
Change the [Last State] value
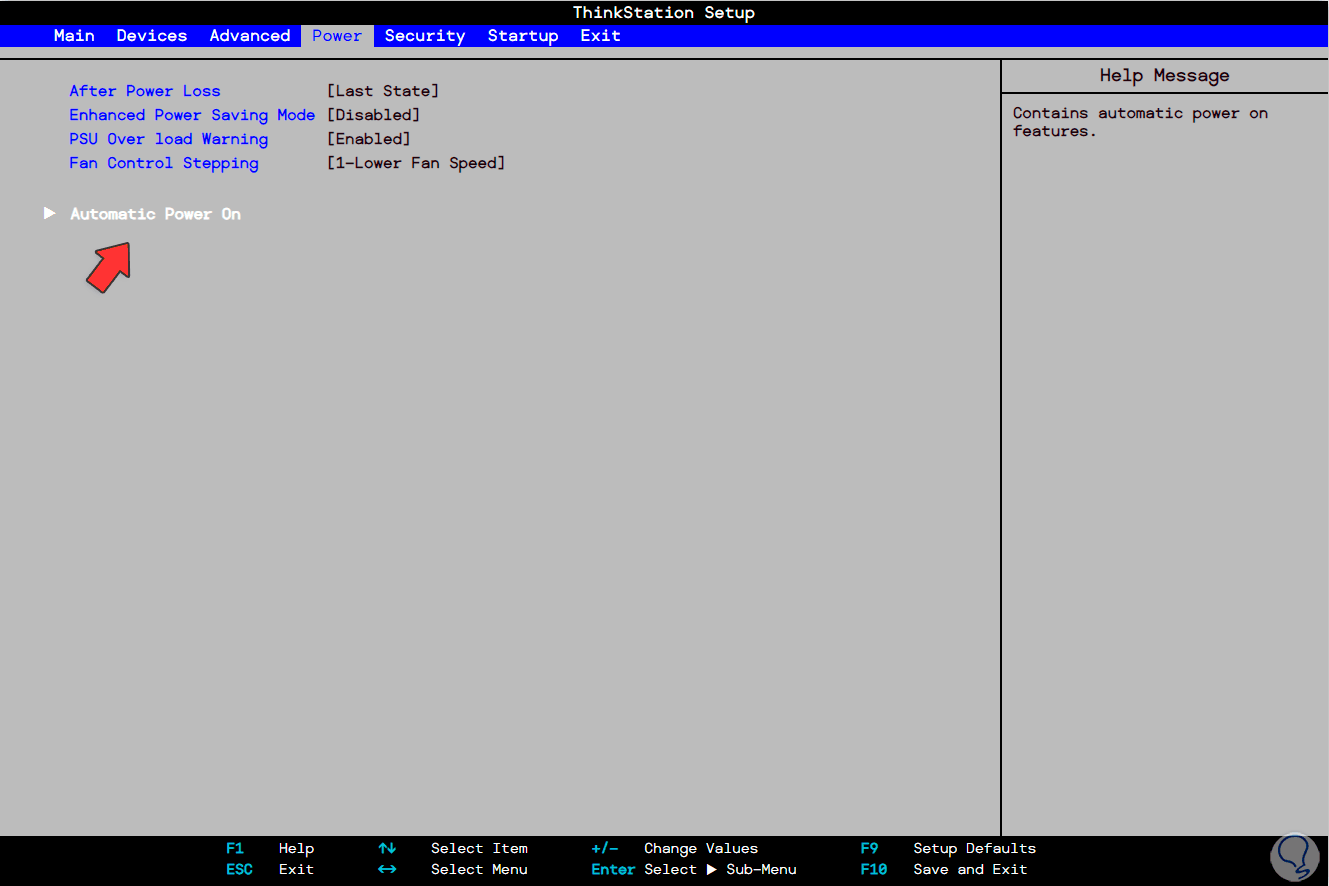383,91
